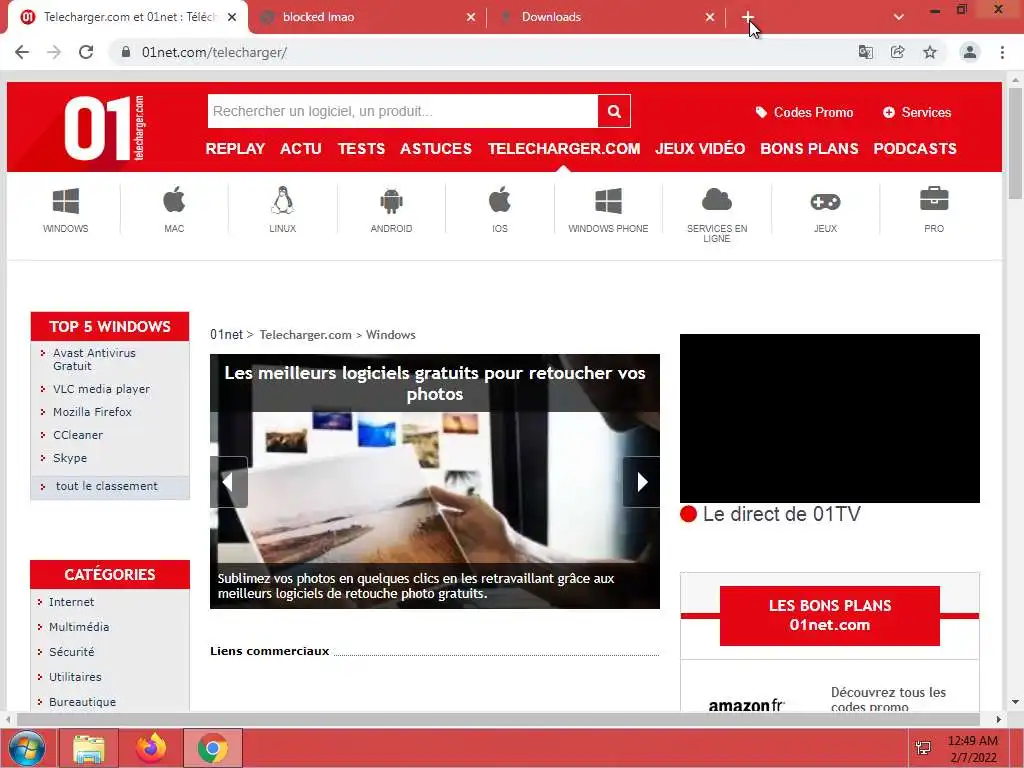Click tout le classement link
This screenshot has width=1024, height=768.
[106, 487]
